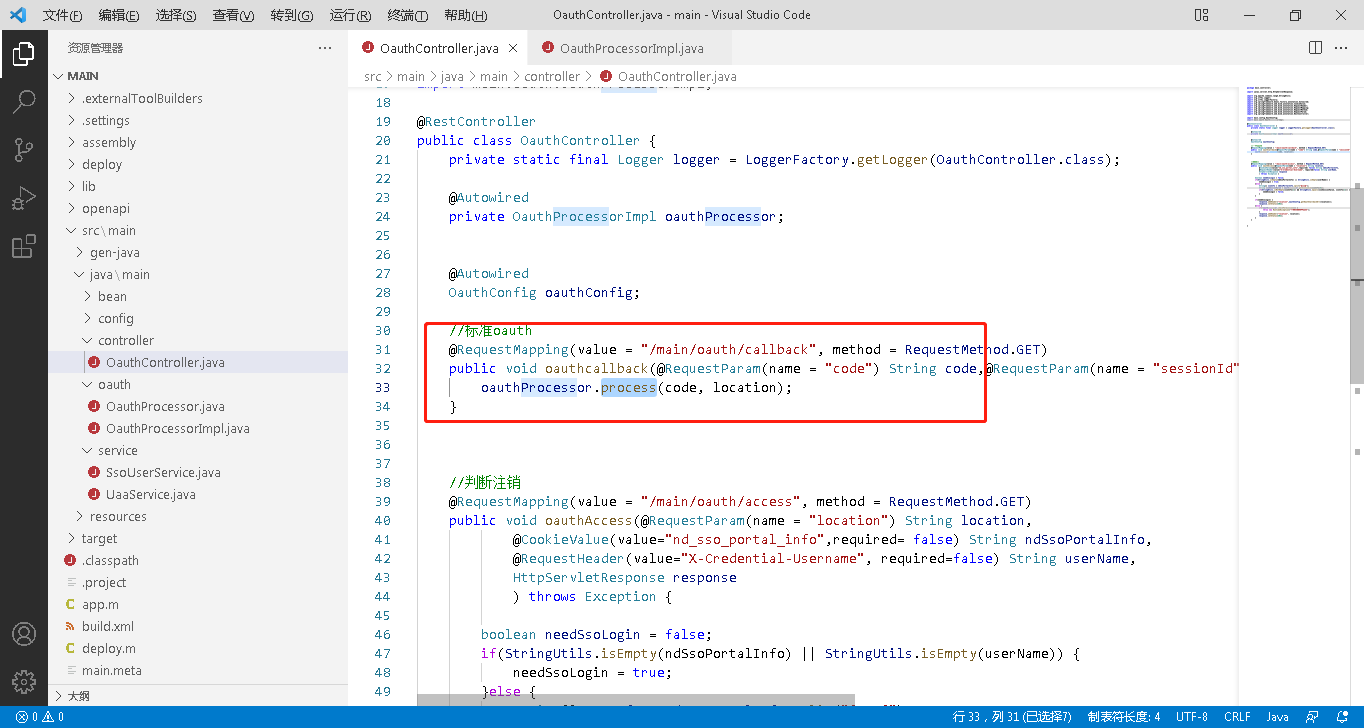Open the Run and Debug view

[x=24, y=198]
